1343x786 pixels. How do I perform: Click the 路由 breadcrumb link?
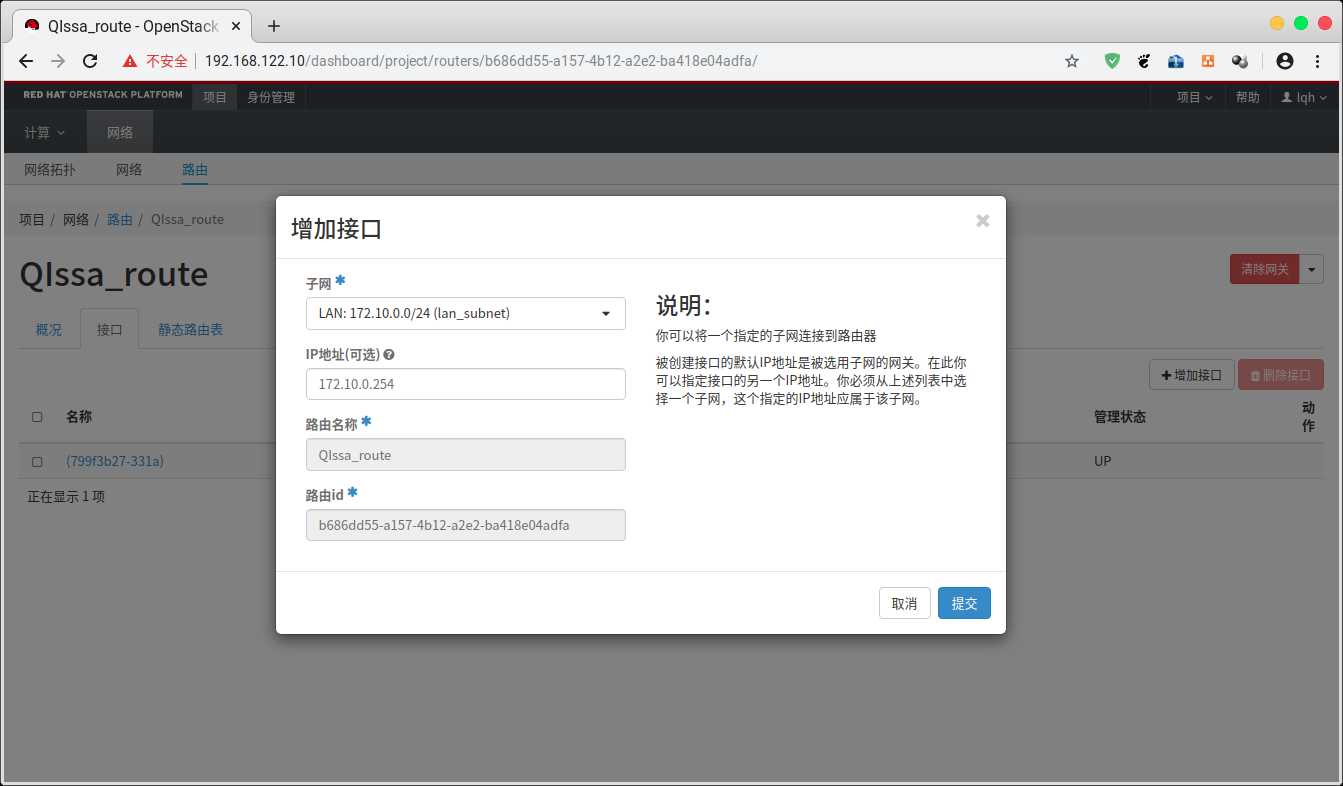pos(120,219)
